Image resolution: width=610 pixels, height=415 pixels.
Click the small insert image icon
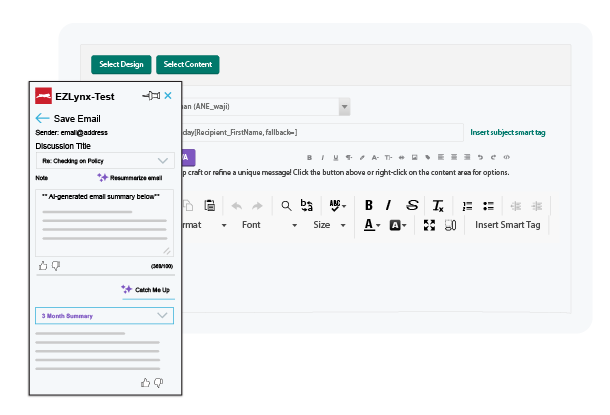click(x=415, y=157)
